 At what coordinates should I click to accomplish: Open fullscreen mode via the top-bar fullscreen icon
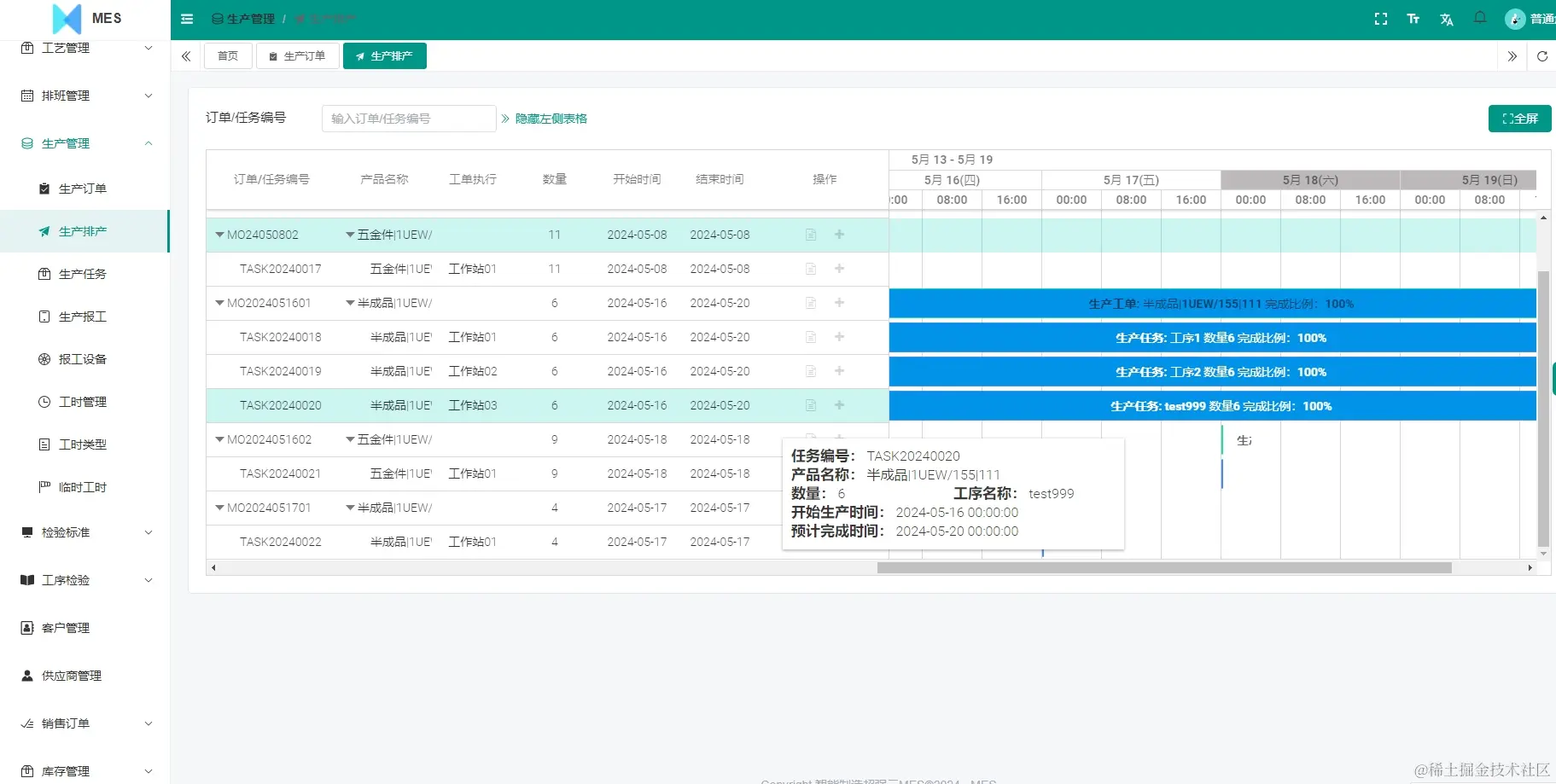(1380, 18)
